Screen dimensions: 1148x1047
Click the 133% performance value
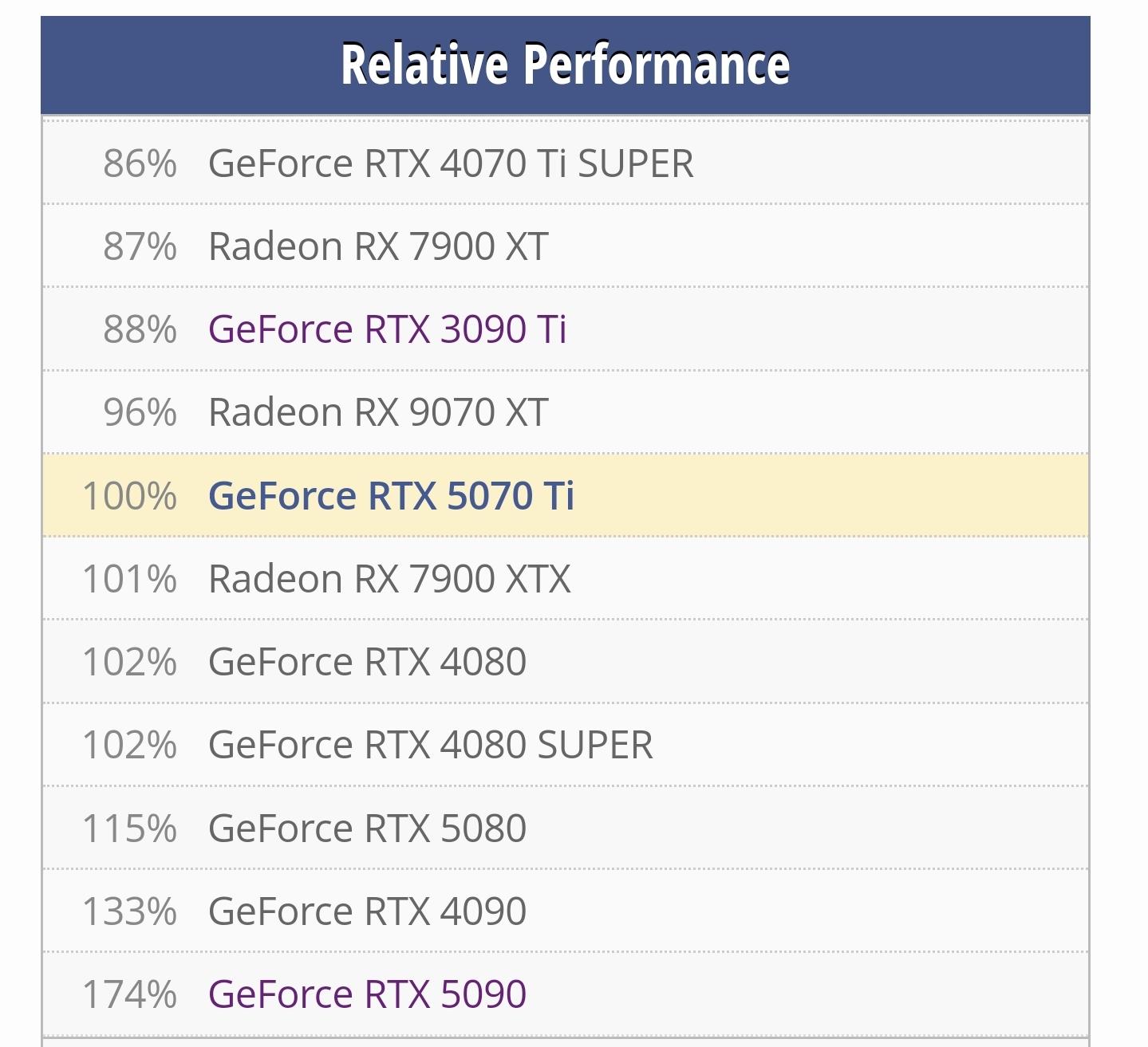pos(129,911)
